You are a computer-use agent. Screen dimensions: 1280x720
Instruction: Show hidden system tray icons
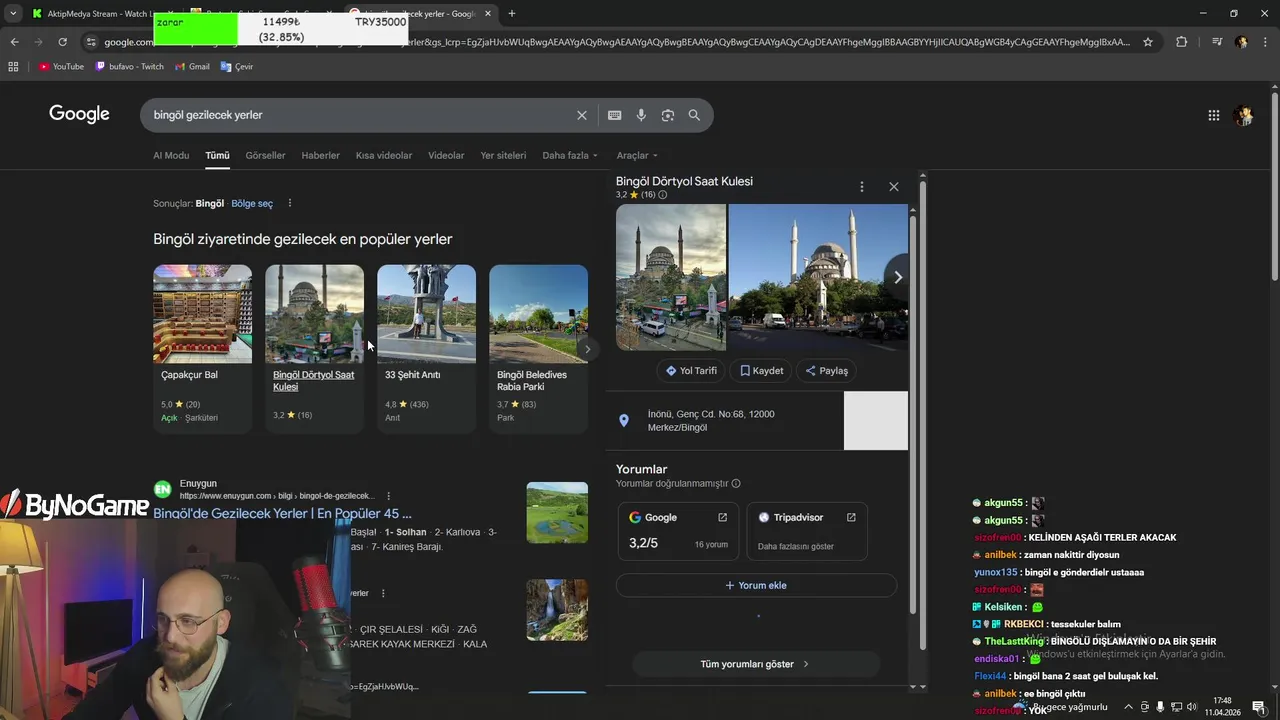point(1128,707)
